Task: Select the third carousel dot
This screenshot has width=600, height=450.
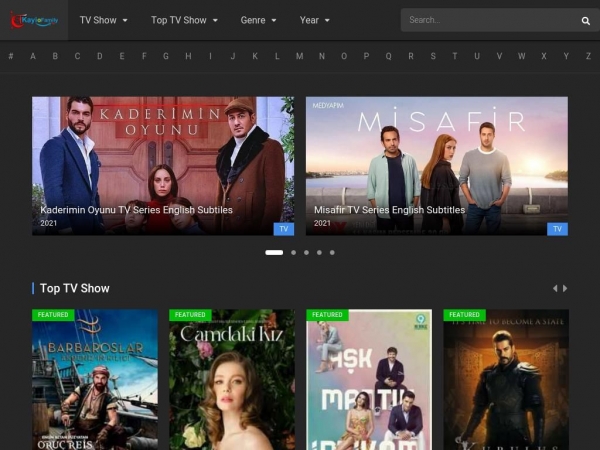Action: pyautogui.click(x=307, y=253)
